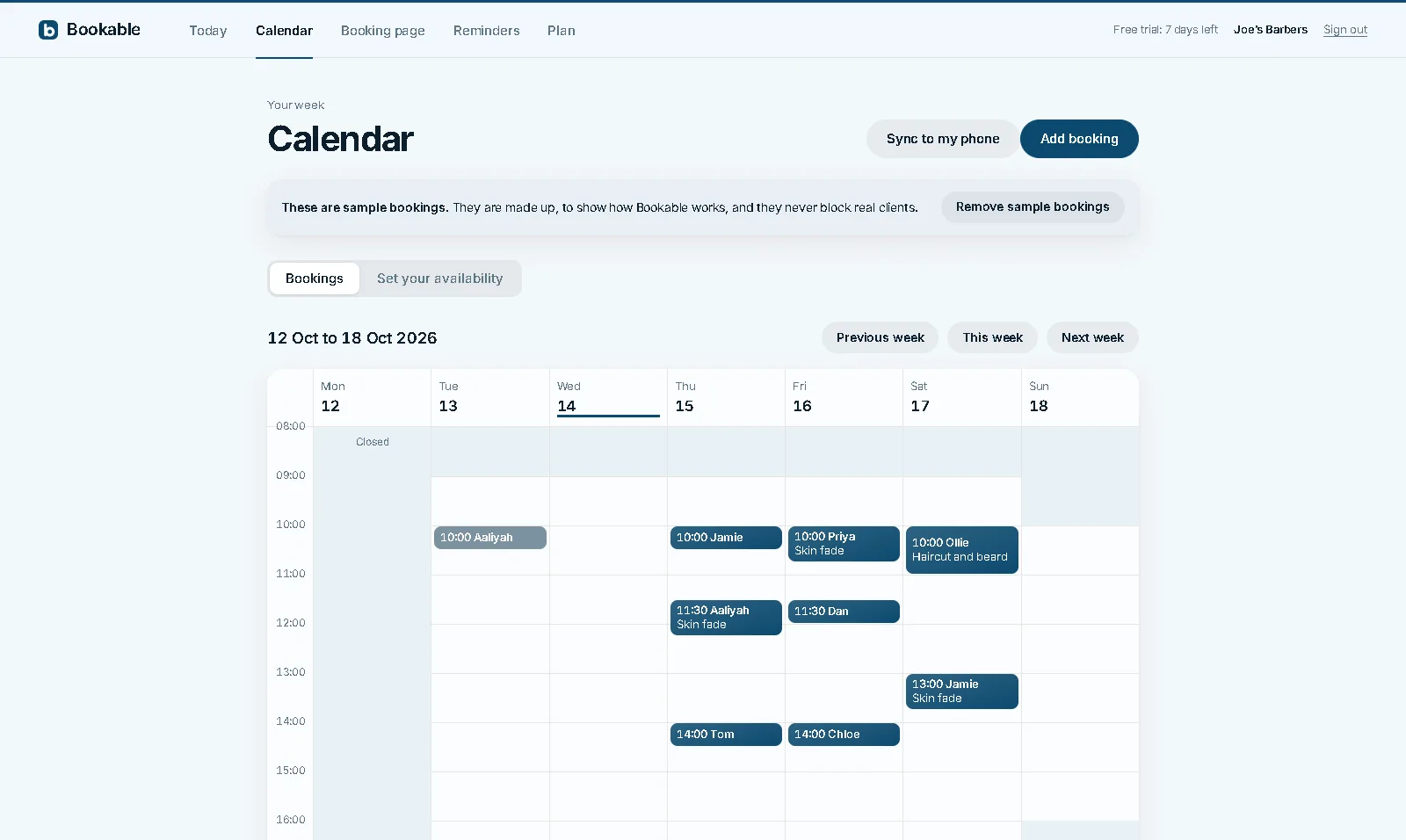The width and height of the screenshot is (1406, 840).
Task: Open Thursday 10:00 Jamie booking
Action: pyautogui.click(x=726, y=538)
